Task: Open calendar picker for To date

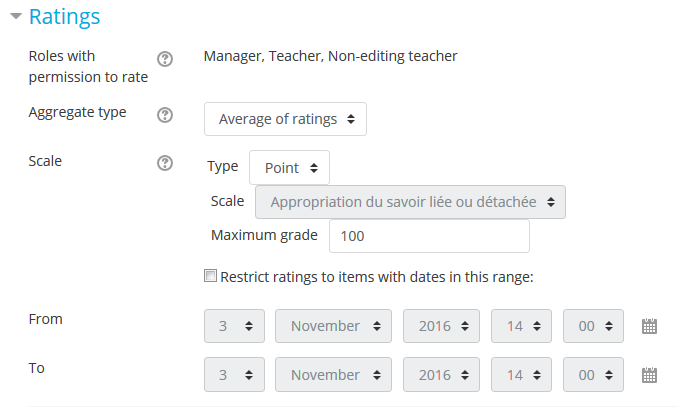Action: [649, 375]
